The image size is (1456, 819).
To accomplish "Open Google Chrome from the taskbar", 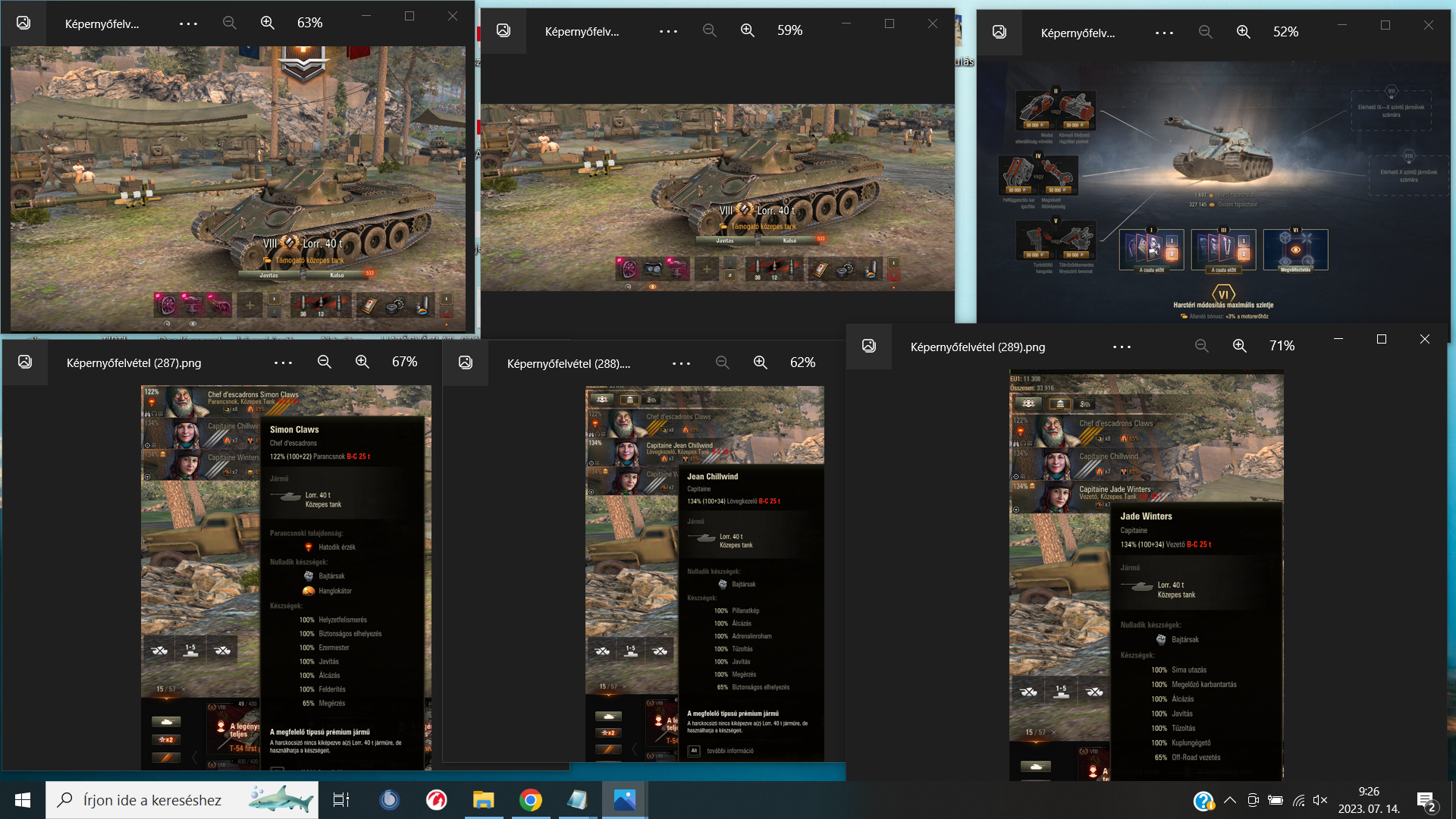I will click(530, 800).
